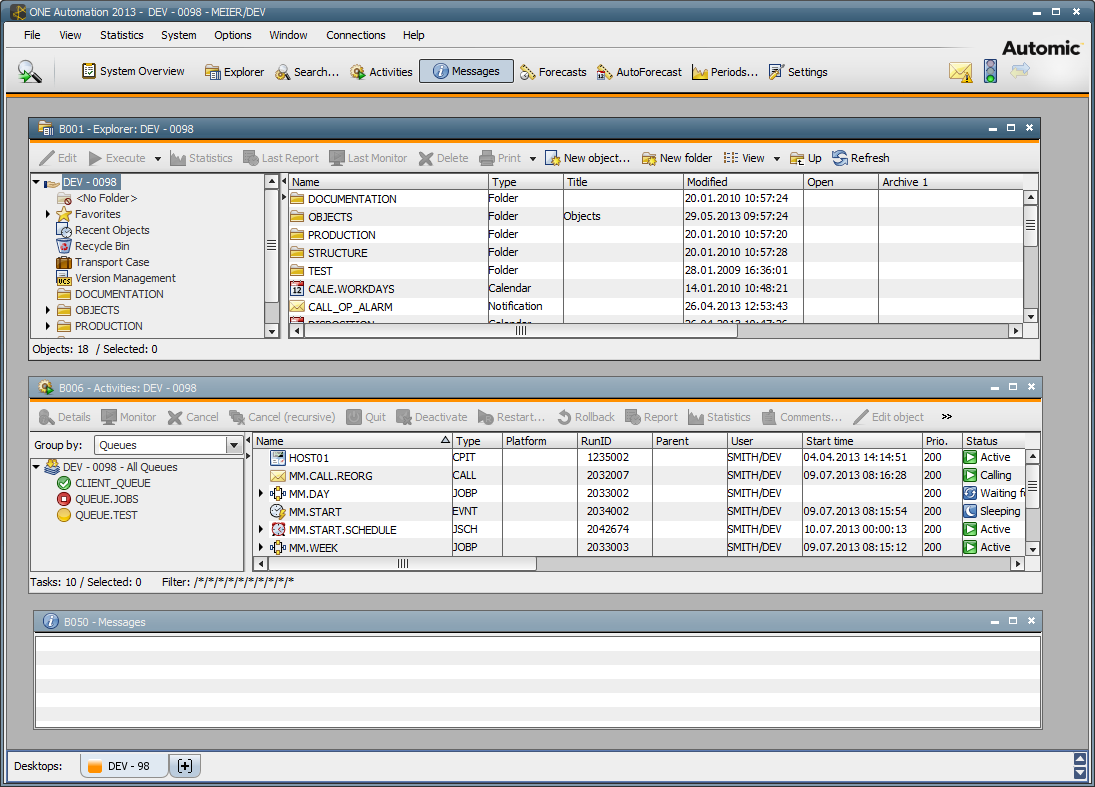This screenshot has width=1095, height=787.
Task: Open the Print dropdown arrow
Action: pyautogui.click(x=533, y=159)
